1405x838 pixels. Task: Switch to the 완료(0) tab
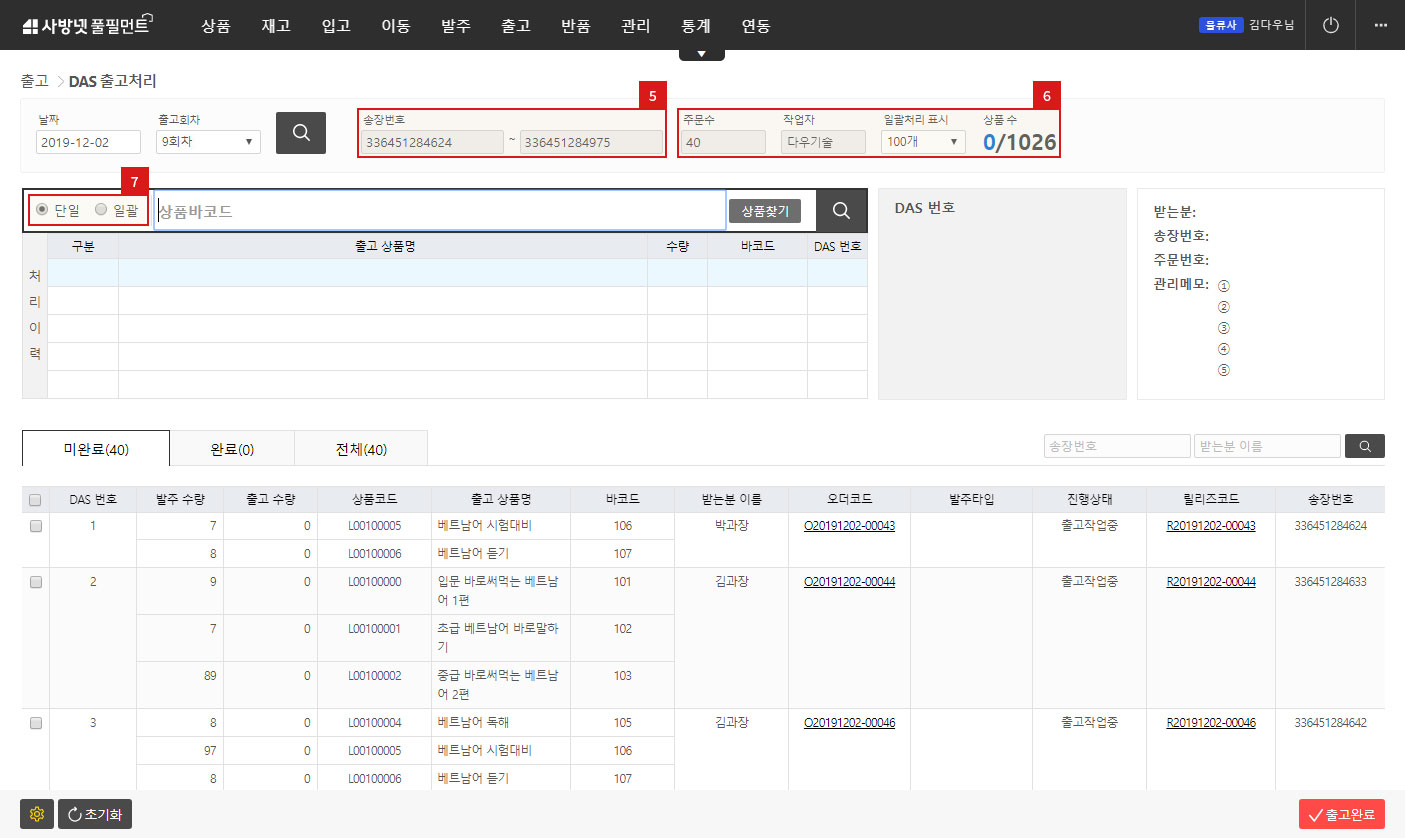(232, 447)
